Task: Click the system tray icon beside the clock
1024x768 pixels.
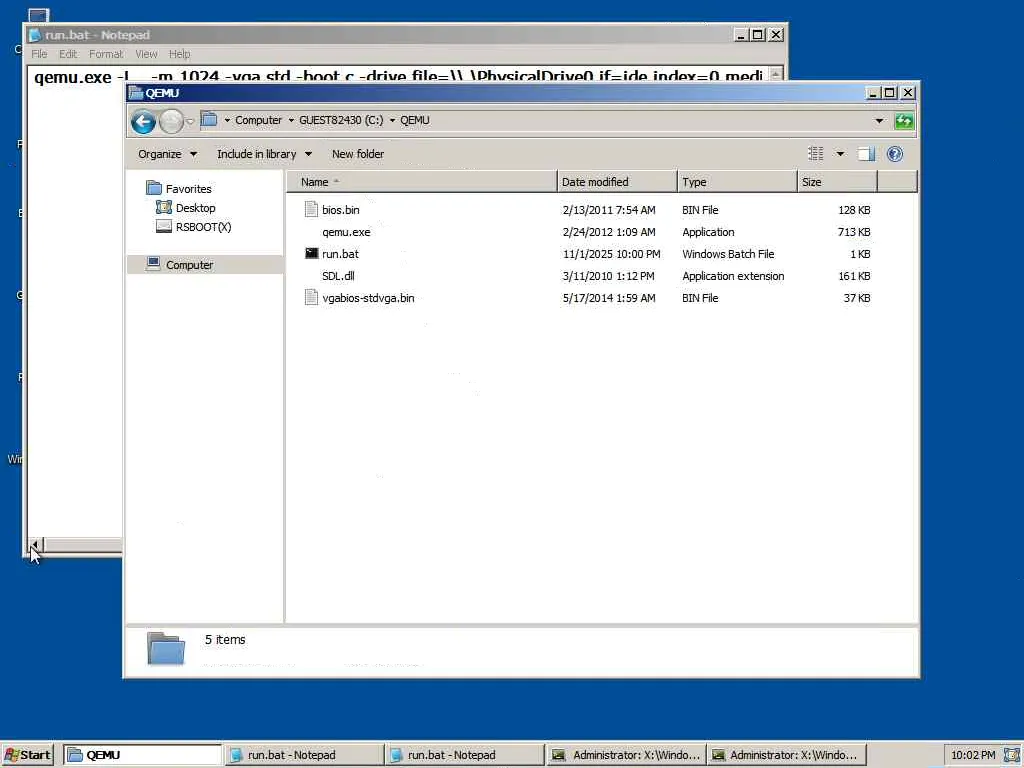Action: (1012, 755)
